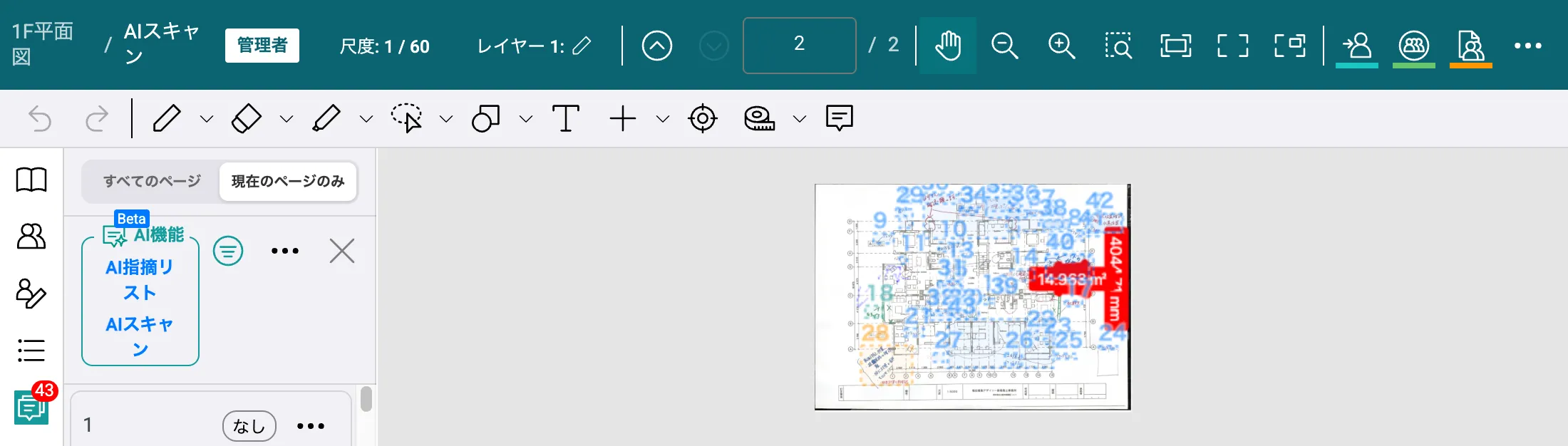Select the pan hand tool
Image resolution: width=1568 pixels, height=446 pixels.
[948, 46]
